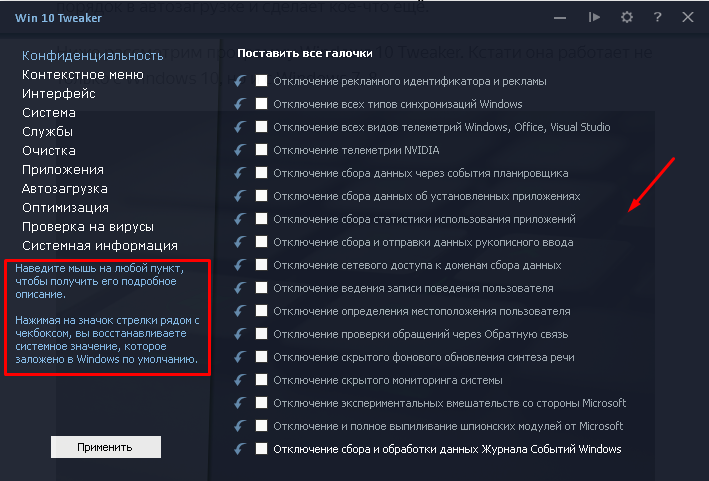Restore default arrow for экспериментальных вмешательств

(241, 403)
